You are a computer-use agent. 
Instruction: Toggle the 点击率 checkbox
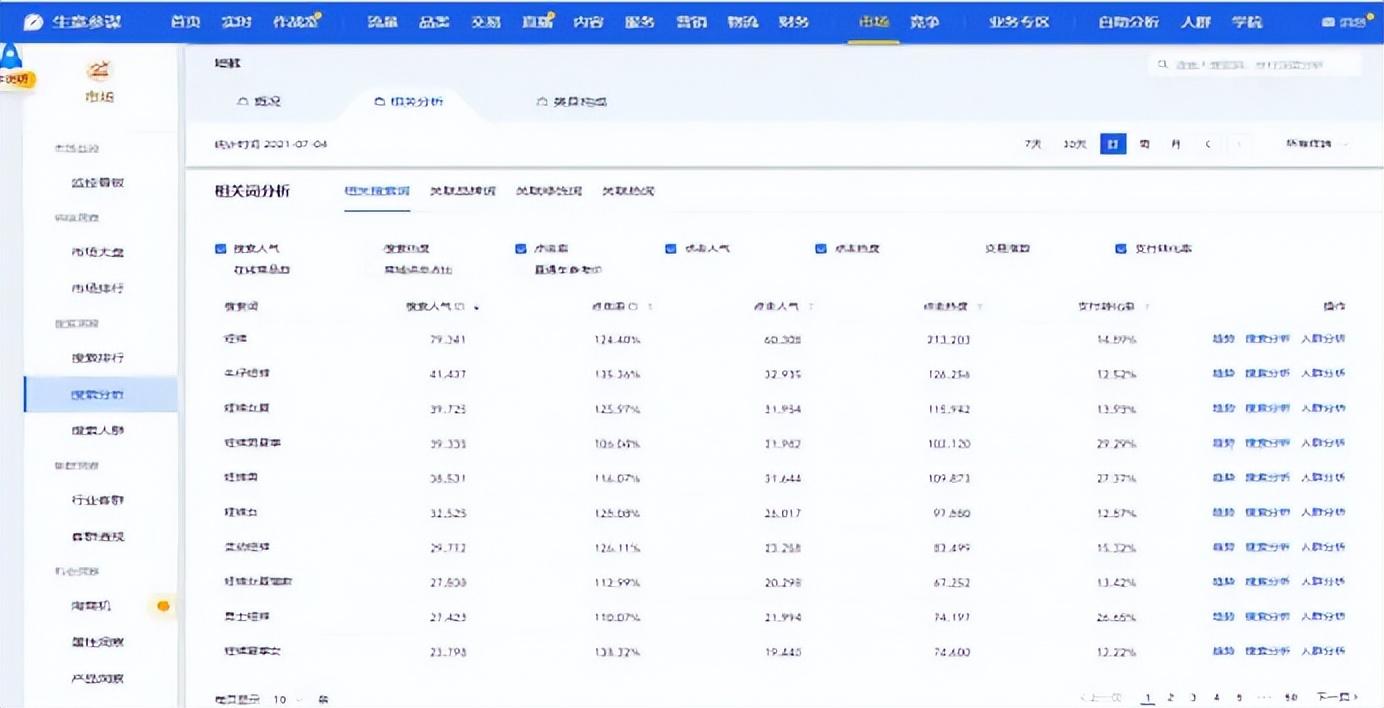coord(521,249)
